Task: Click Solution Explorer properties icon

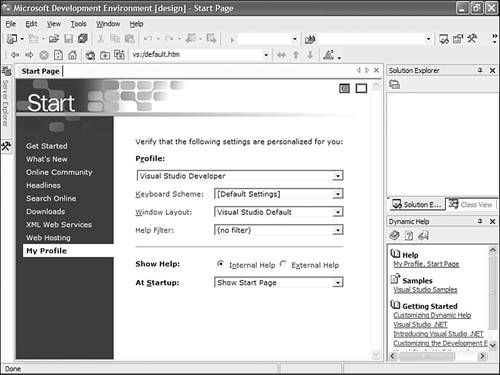Action: [x=395, y=85]
